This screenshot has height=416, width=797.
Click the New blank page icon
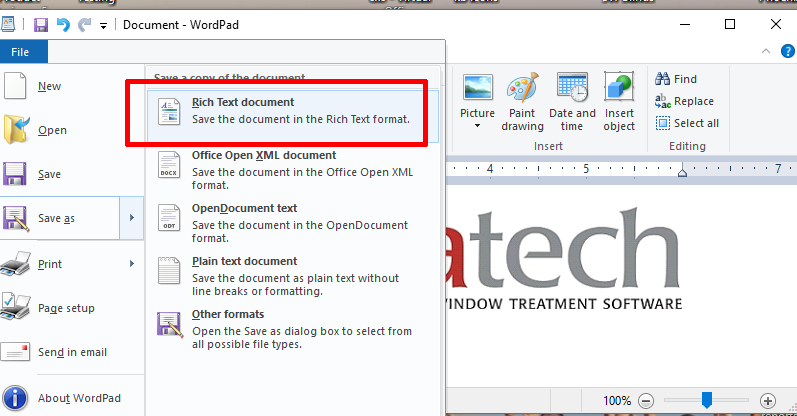tap(15, 85)
